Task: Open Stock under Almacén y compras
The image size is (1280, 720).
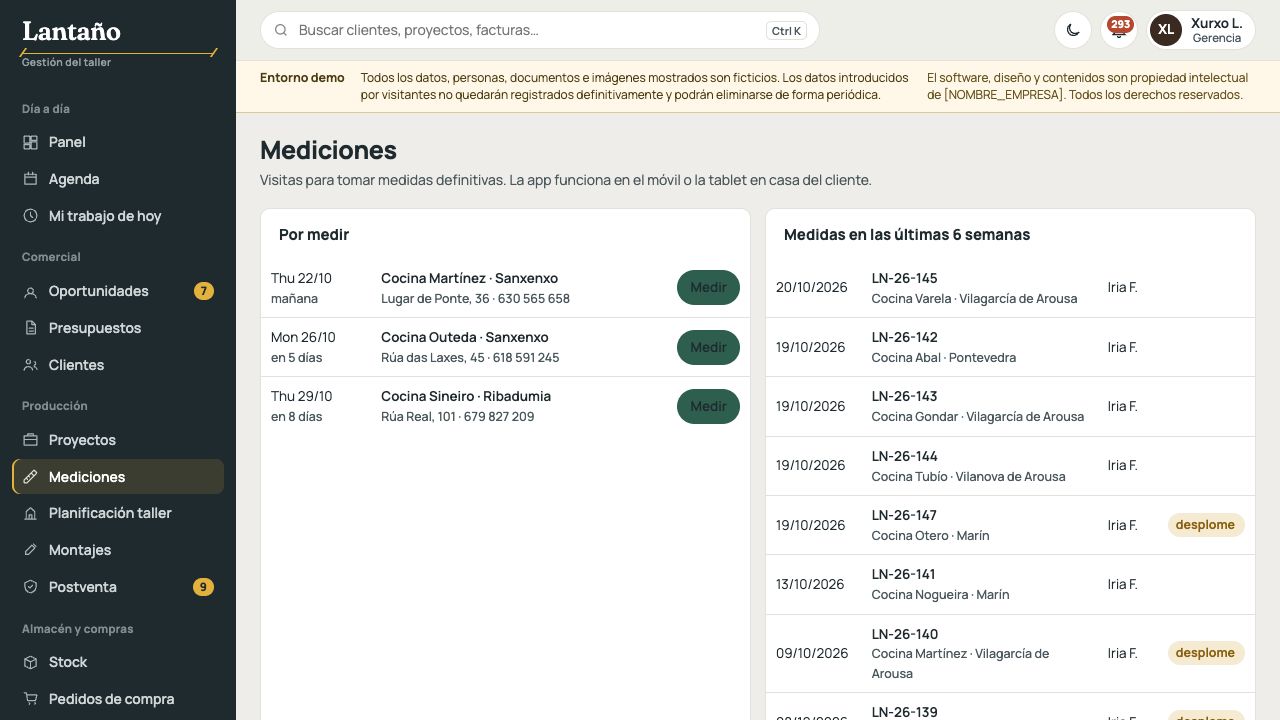Action: click(118, 662)
